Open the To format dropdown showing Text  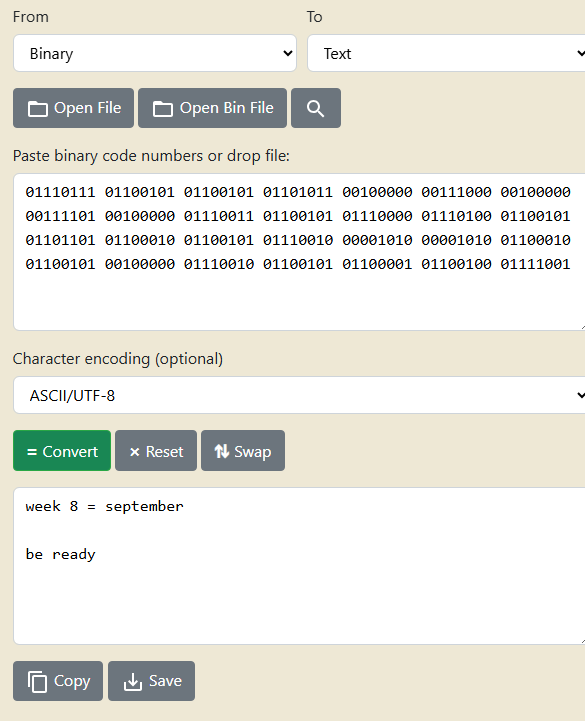[446, 53]
